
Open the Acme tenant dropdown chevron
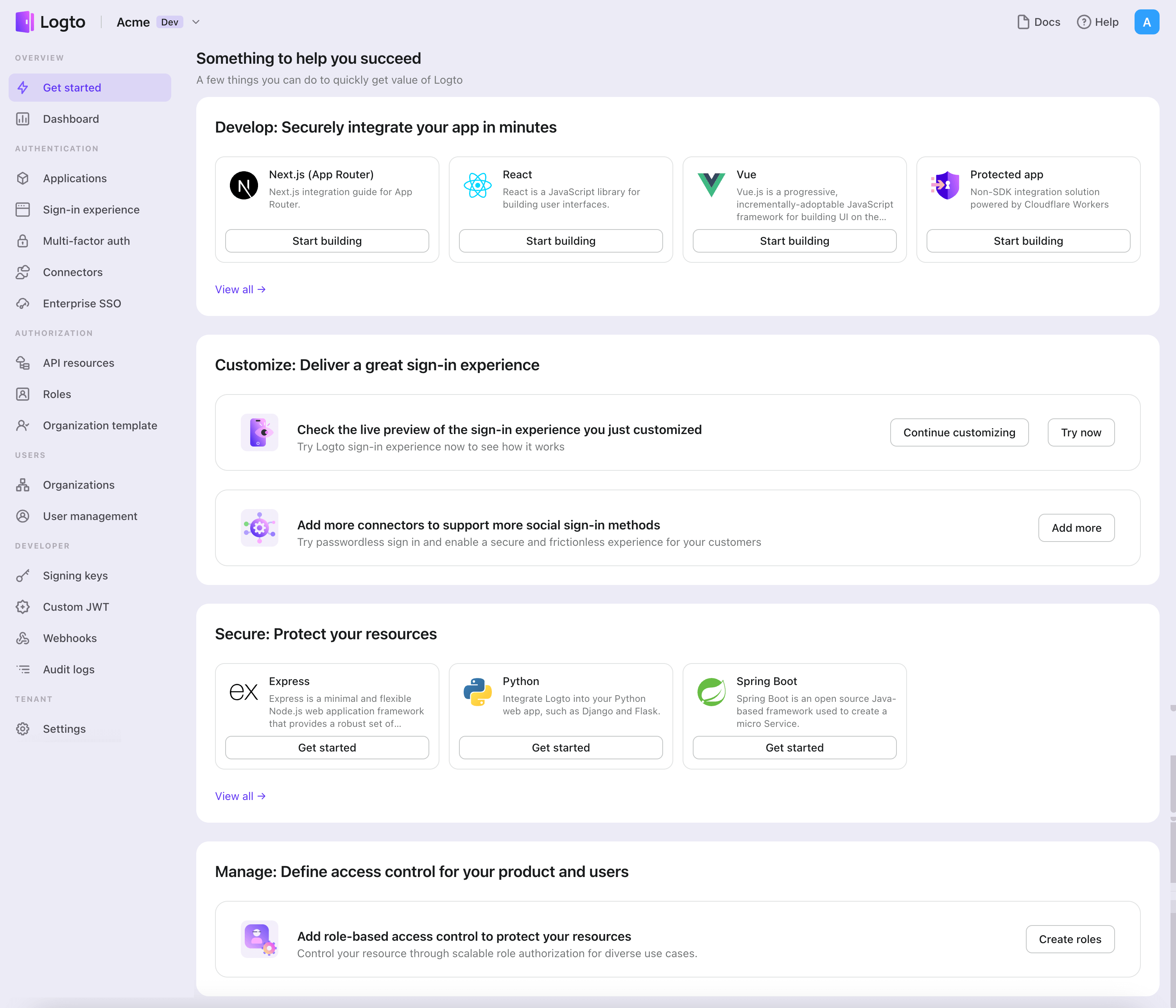pos(196,22)
